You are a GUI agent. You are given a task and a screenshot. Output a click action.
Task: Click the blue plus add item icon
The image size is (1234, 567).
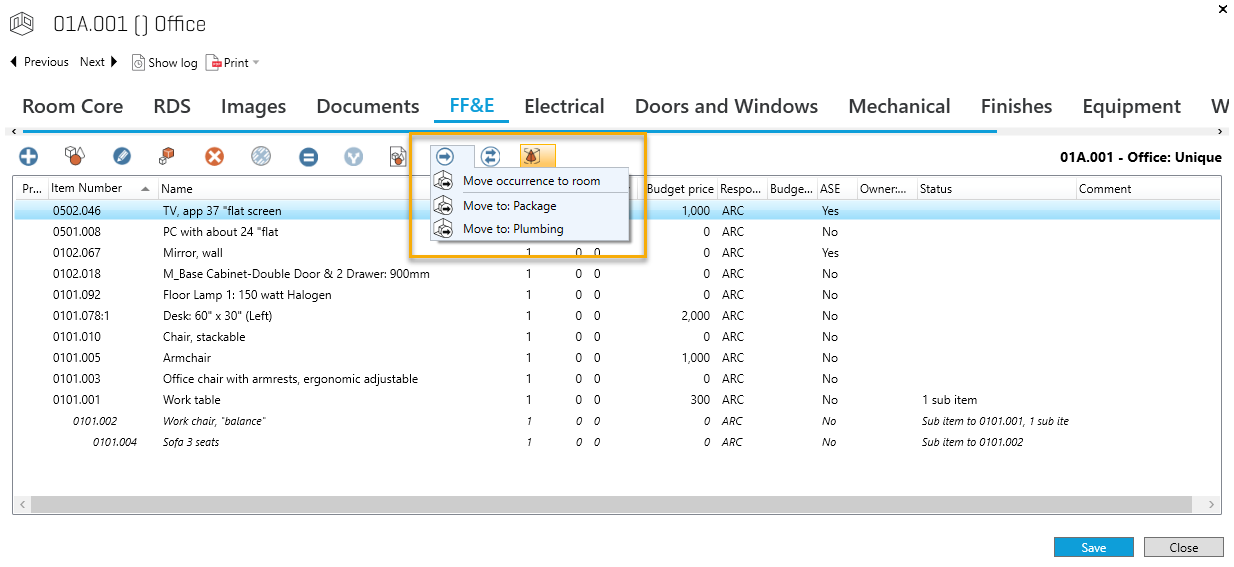[x=29, y=156]
